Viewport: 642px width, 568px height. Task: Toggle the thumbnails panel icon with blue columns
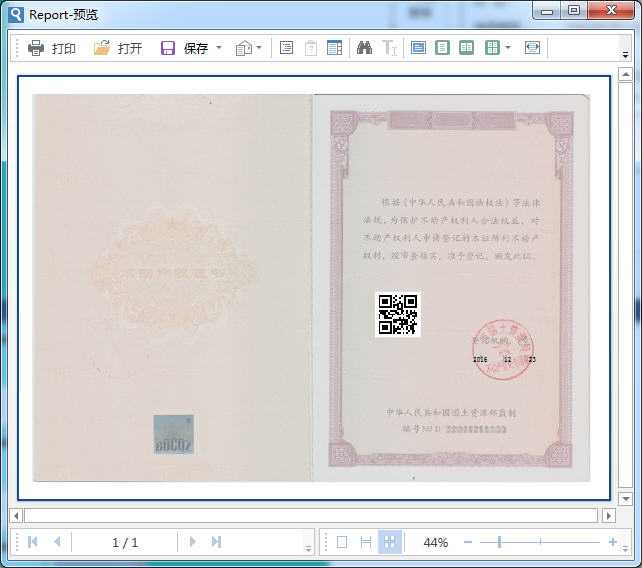(x=335, y=48)
